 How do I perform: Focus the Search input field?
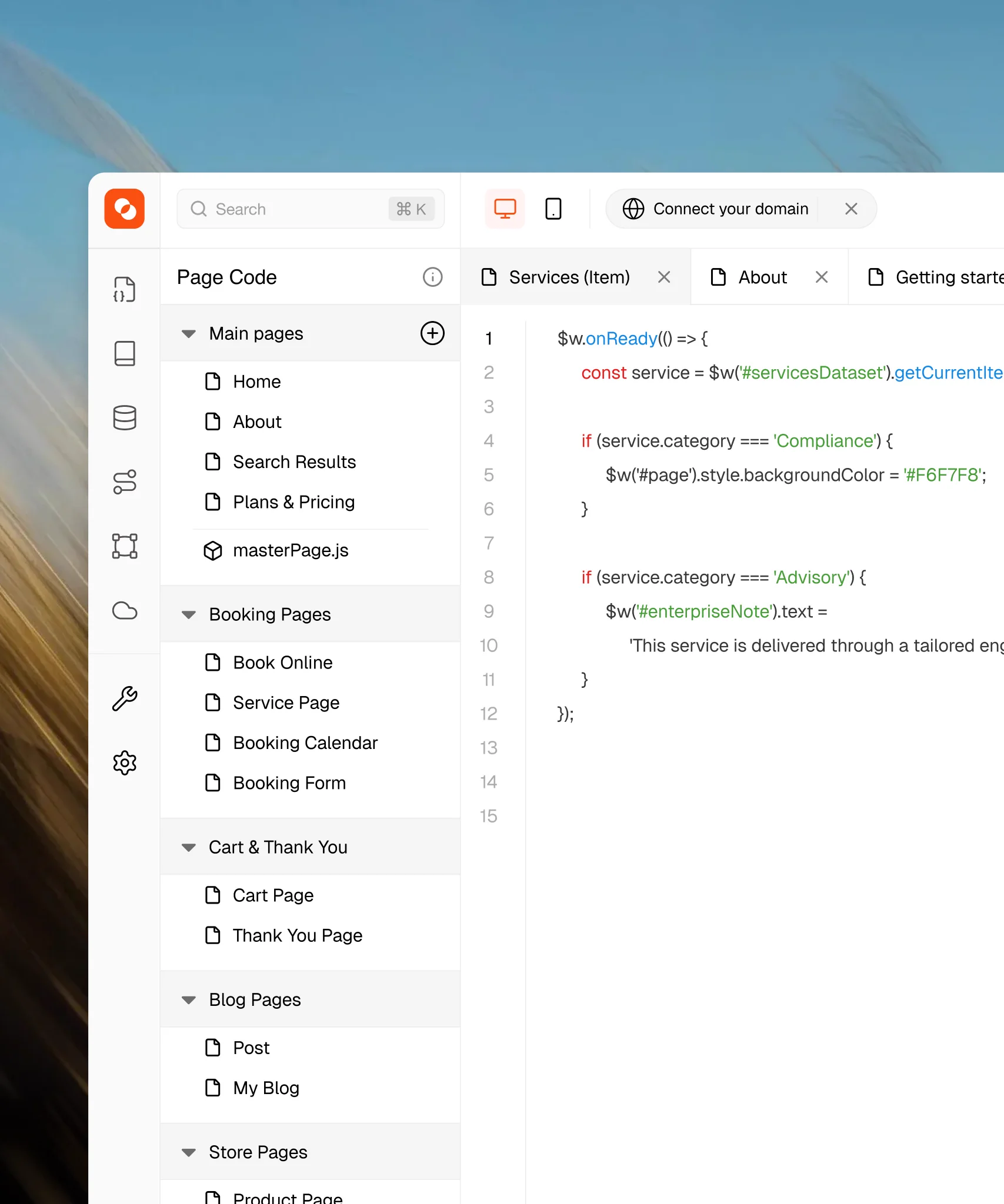pyautogui.click(x=310, y=209)
